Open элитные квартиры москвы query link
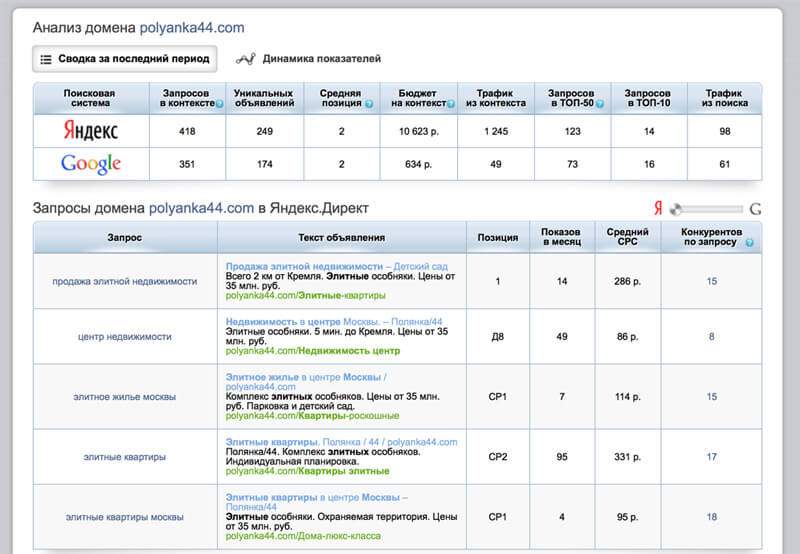This screenshot has height=554, width=800. tap(125, 517)
